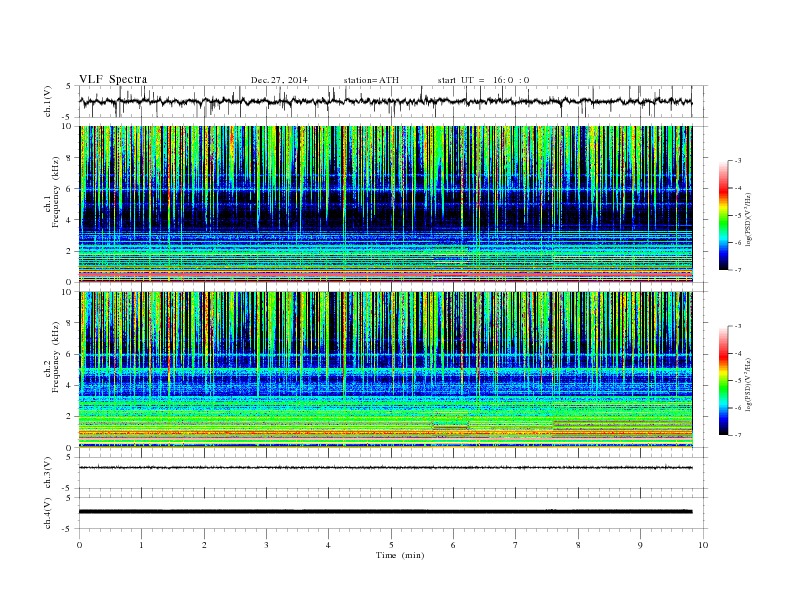This screenshot has width=792, height=612.
Task: Click the 'Time (min)' axis label
Action: point(400,555)
